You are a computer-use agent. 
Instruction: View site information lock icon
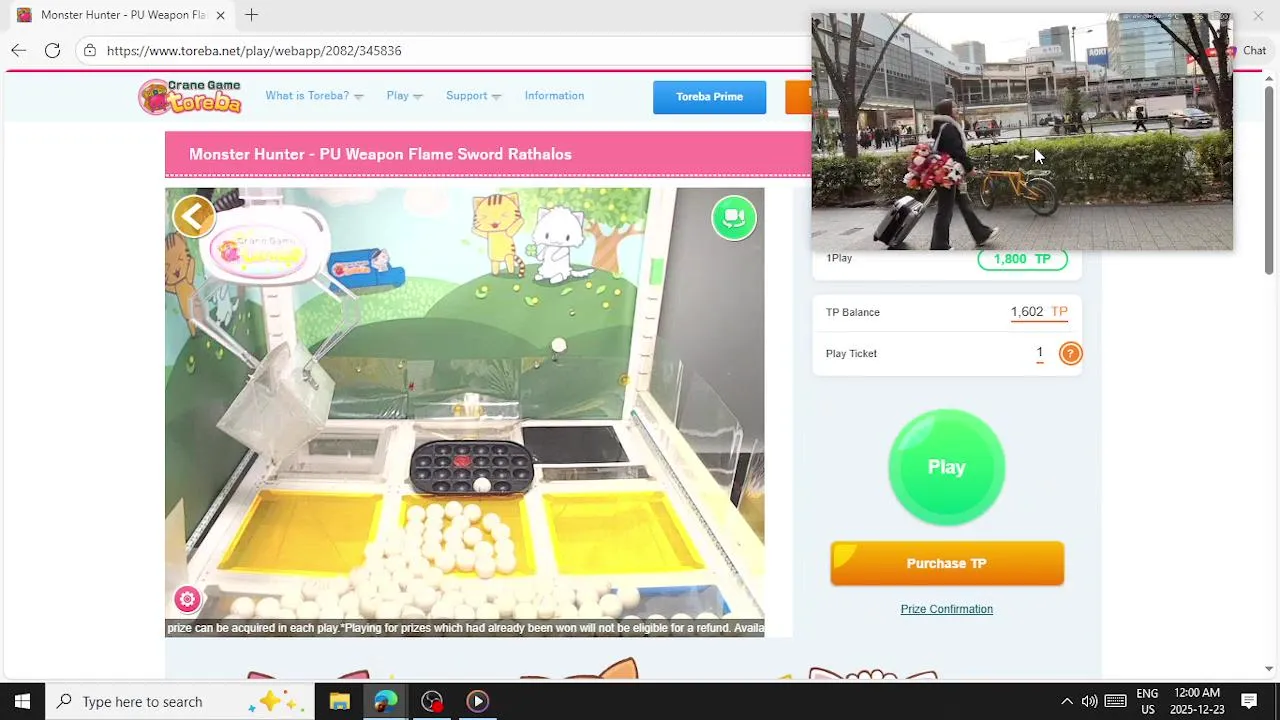coord(90,50)
